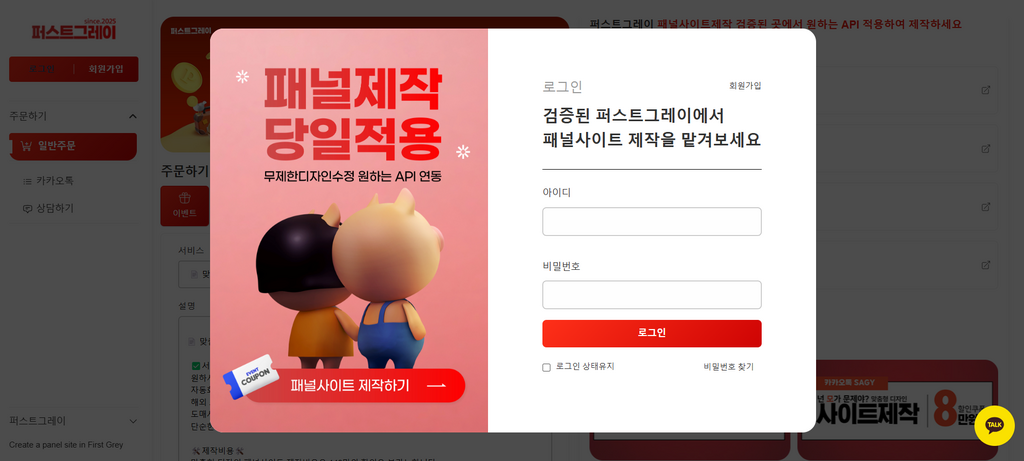Enable the 로그인 상태유지 checkbox
Viewport: 1024px width, 461px height.
547,368
